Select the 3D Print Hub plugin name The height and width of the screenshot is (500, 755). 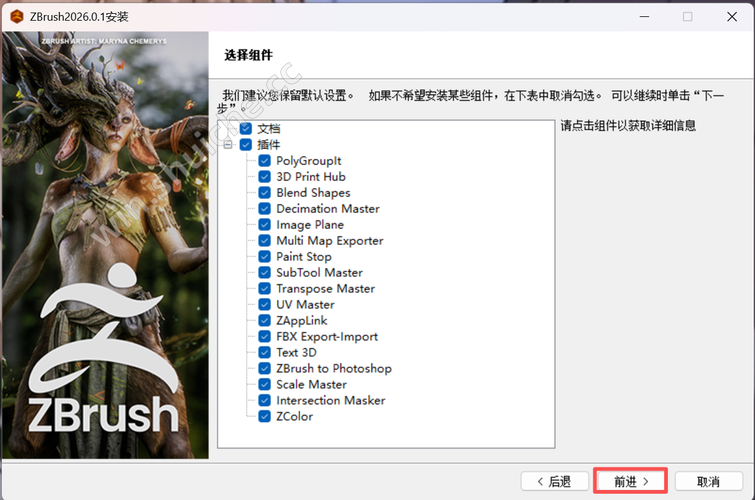(311, 177)
